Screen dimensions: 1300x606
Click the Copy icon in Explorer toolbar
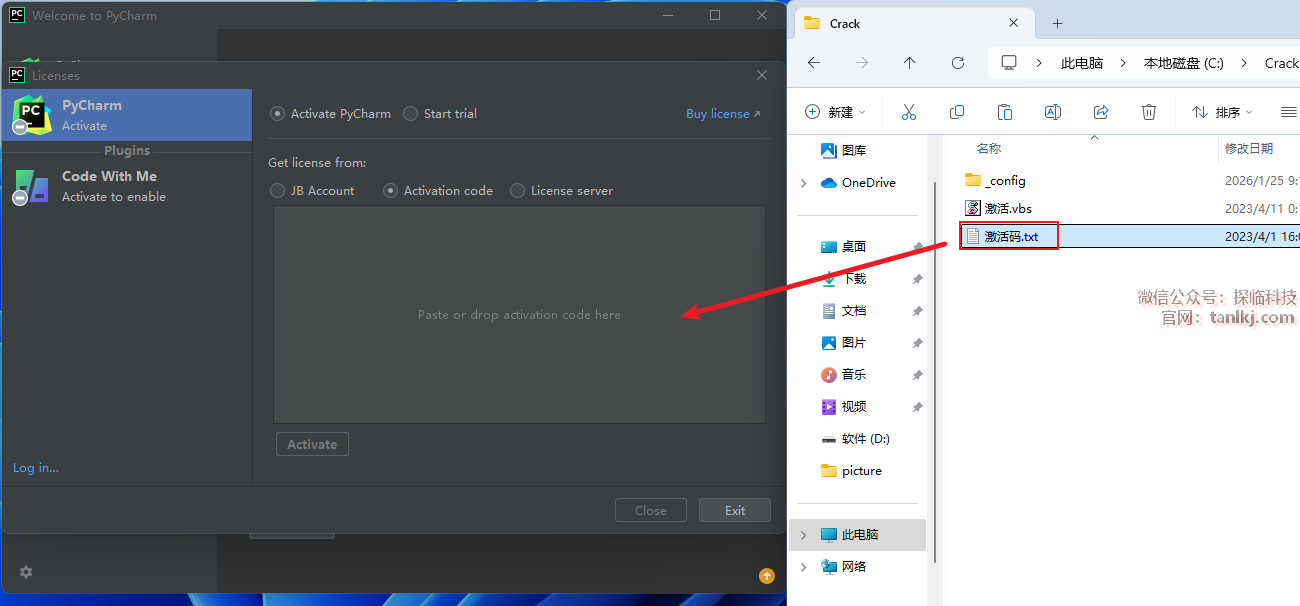[x=957, y=112]
